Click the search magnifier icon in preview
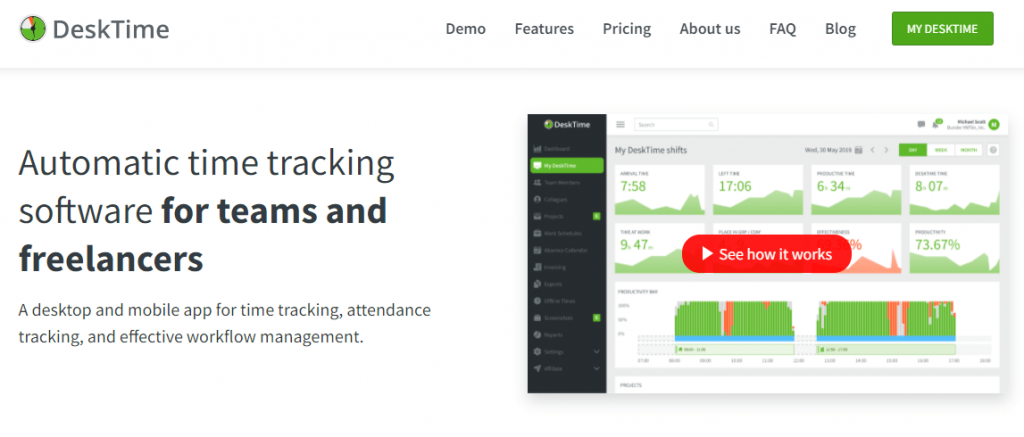Screen dimensions: 1024x437 (711, 124)
